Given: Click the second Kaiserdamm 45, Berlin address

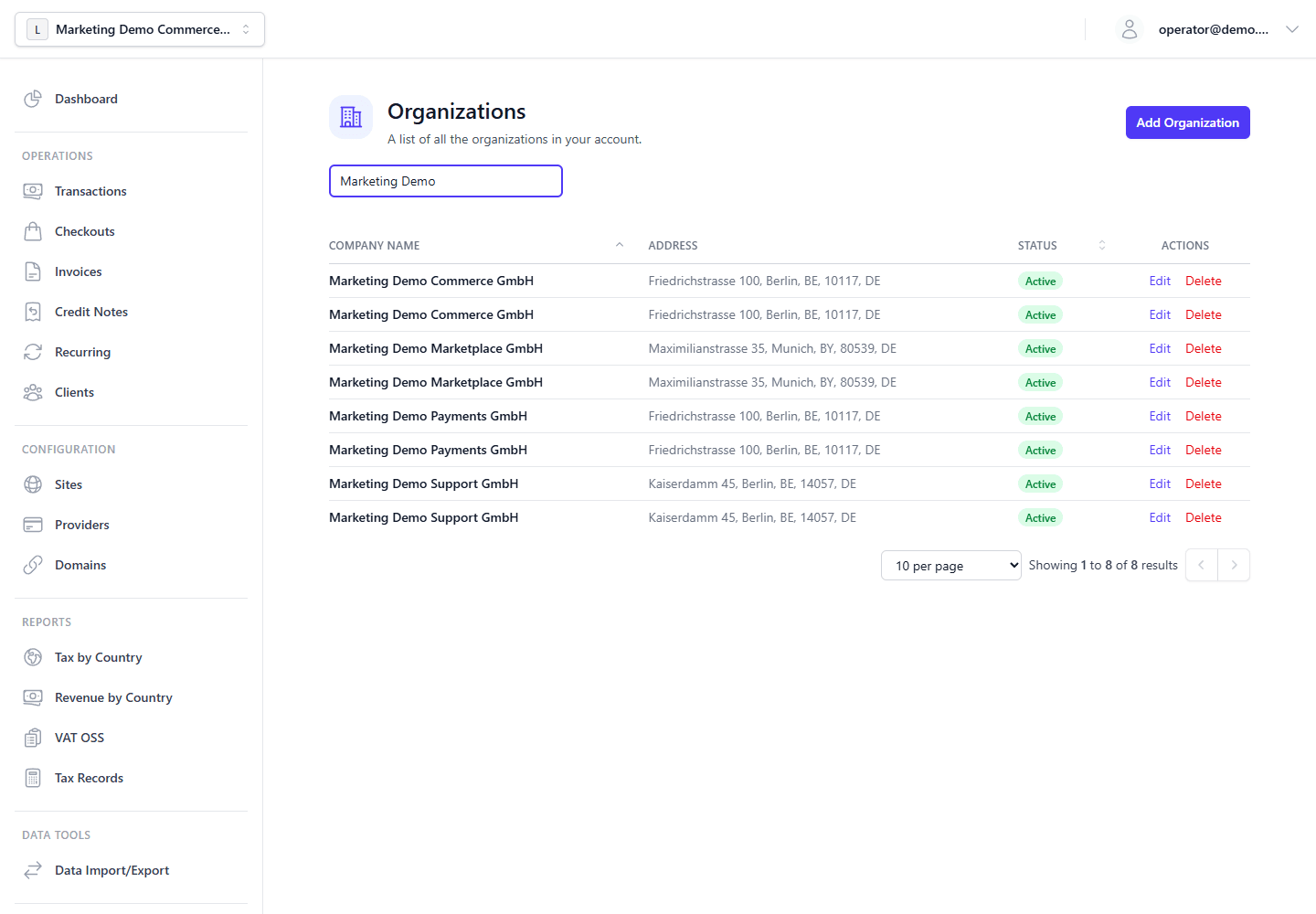Looking at the screenshot, I should (752, 517).
